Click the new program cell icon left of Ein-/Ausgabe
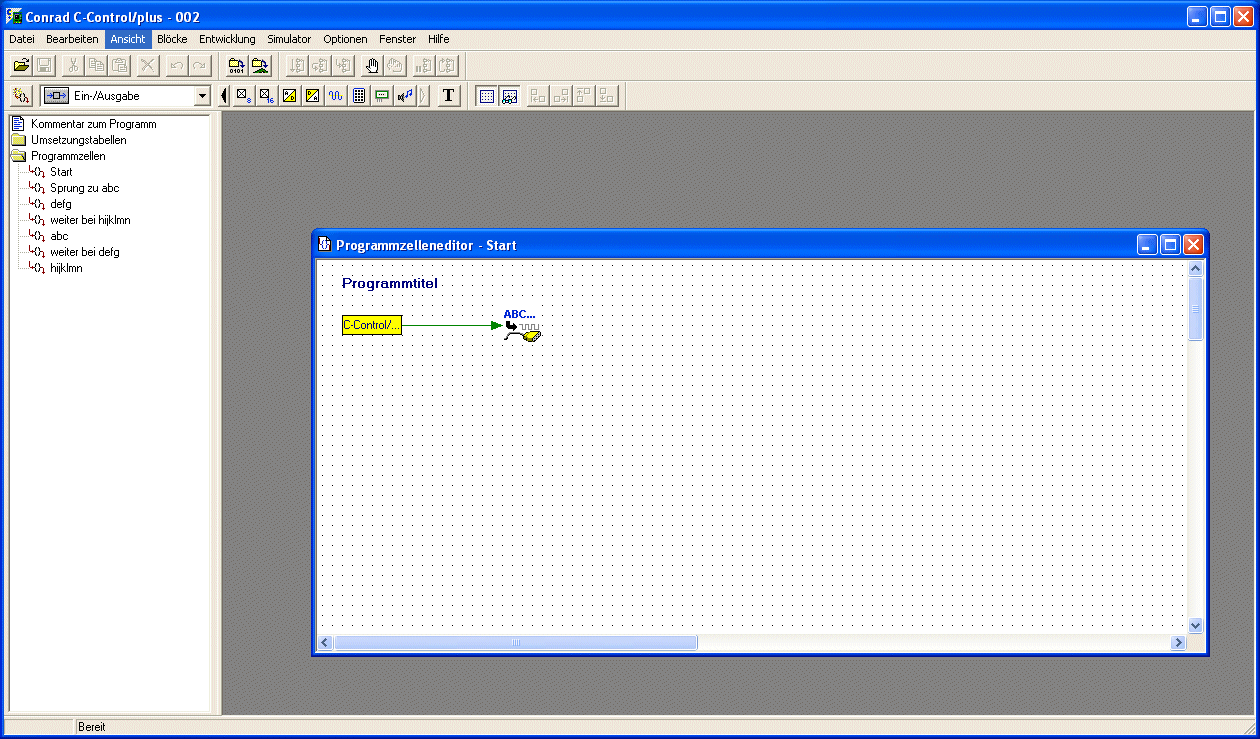 (x=21, y=96)
